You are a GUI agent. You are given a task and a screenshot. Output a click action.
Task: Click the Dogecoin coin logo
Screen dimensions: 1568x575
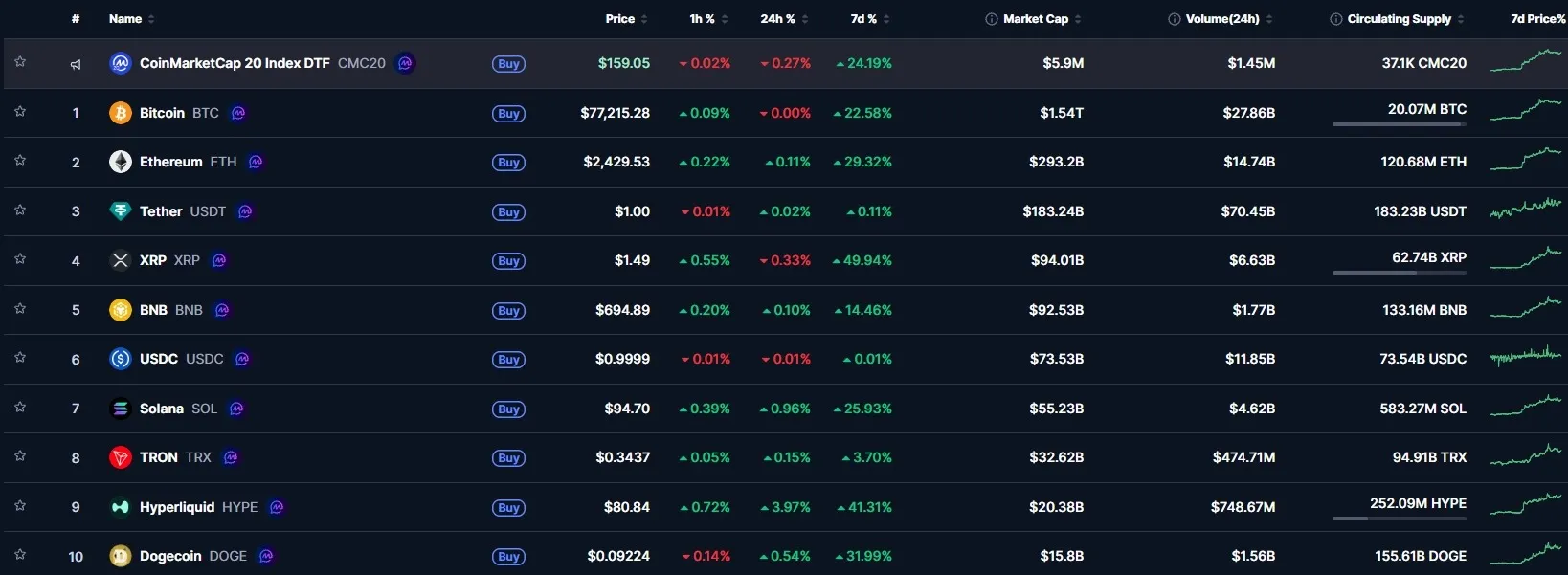(120, 556)
